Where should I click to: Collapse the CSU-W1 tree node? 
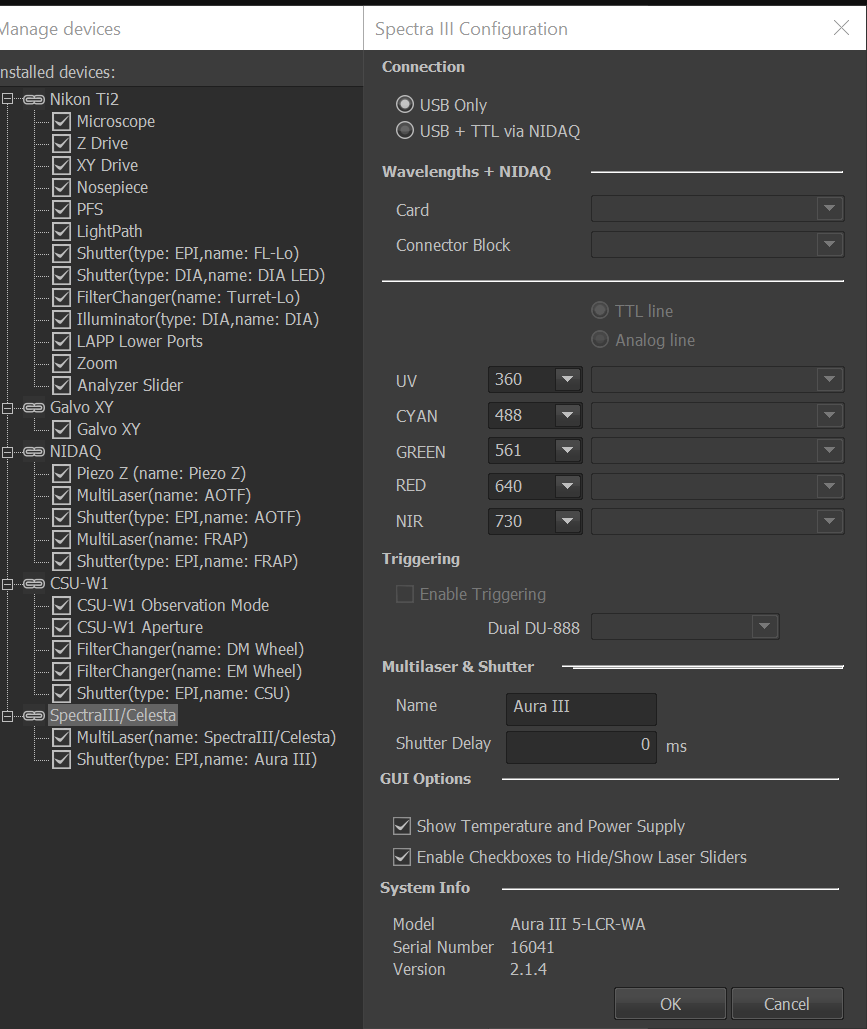(x=8, y=583)
